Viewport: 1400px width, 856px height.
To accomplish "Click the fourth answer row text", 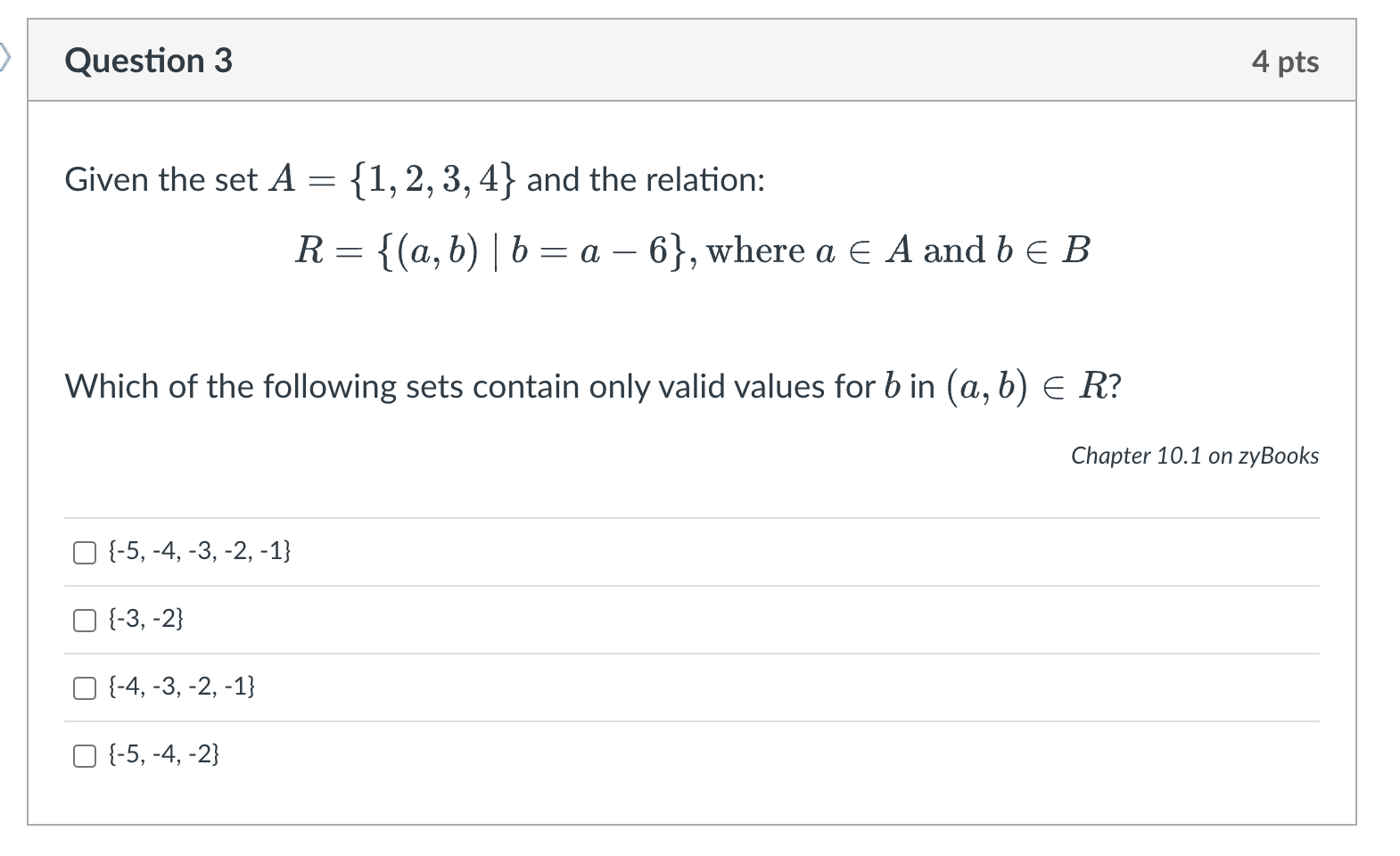I will 162,754.
